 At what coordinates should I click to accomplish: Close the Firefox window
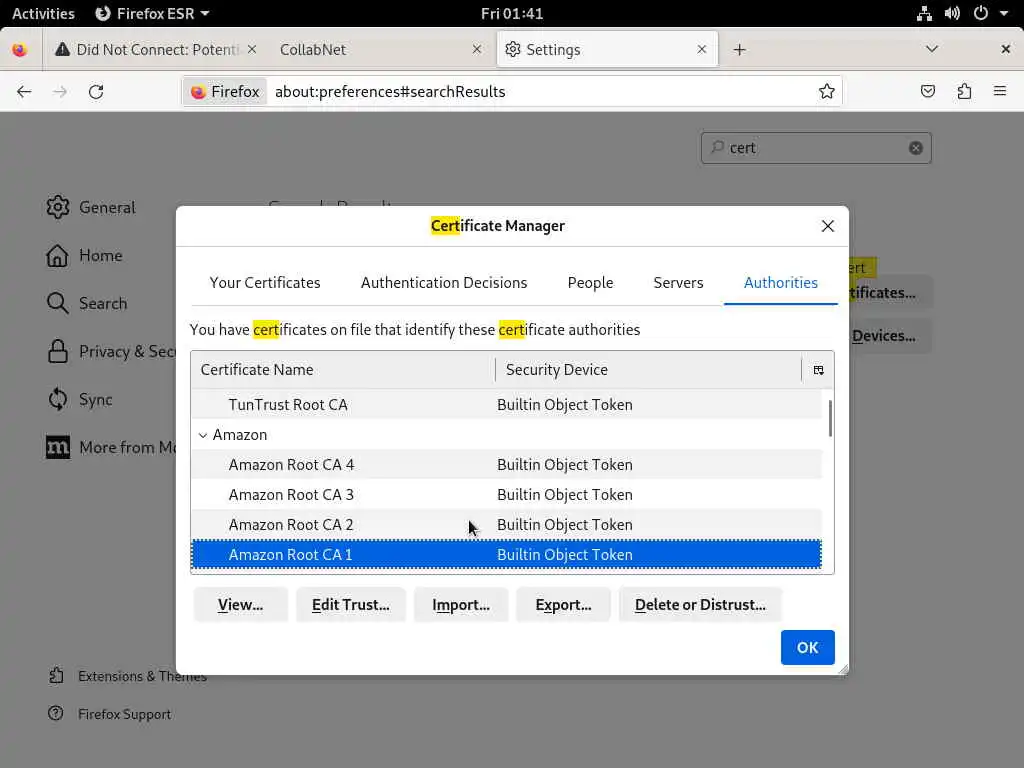(1006, 49)
